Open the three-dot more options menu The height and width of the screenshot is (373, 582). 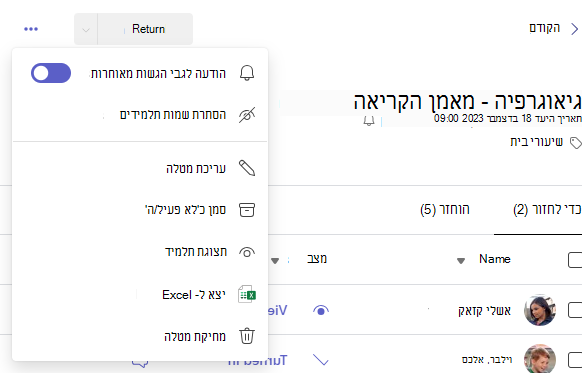(31, 29)
